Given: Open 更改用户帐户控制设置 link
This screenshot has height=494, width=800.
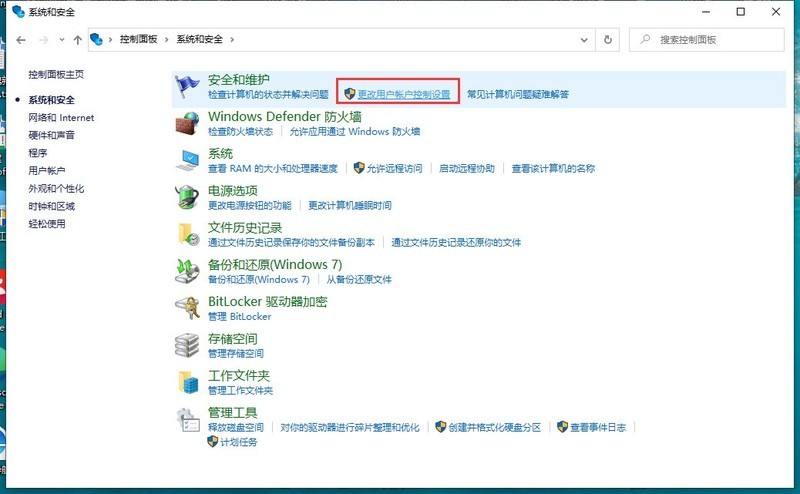Looking at the screenshot, I should pyautogui.click(x=404, y=94).
